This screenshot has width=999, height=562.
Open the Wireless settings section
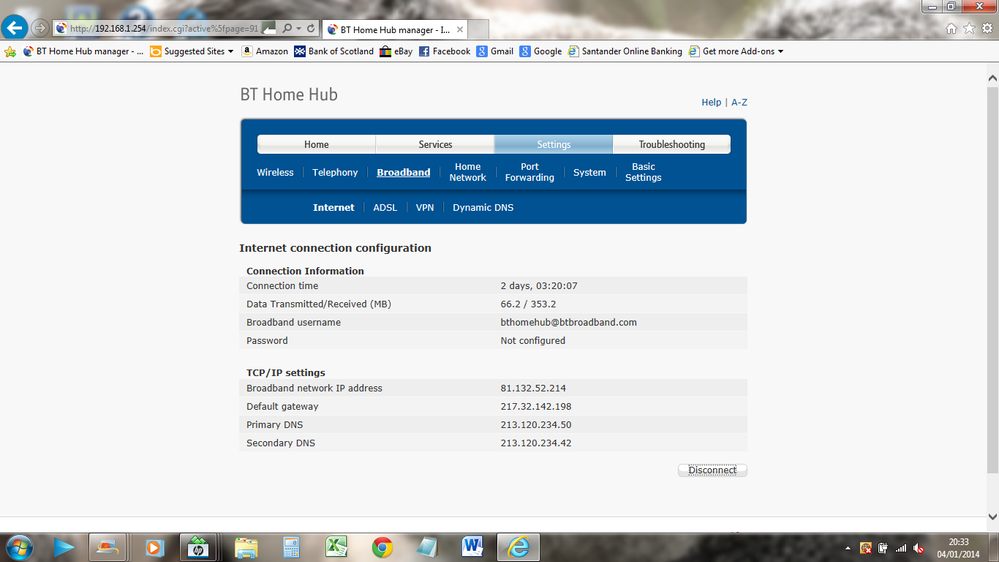click(275, 173)
